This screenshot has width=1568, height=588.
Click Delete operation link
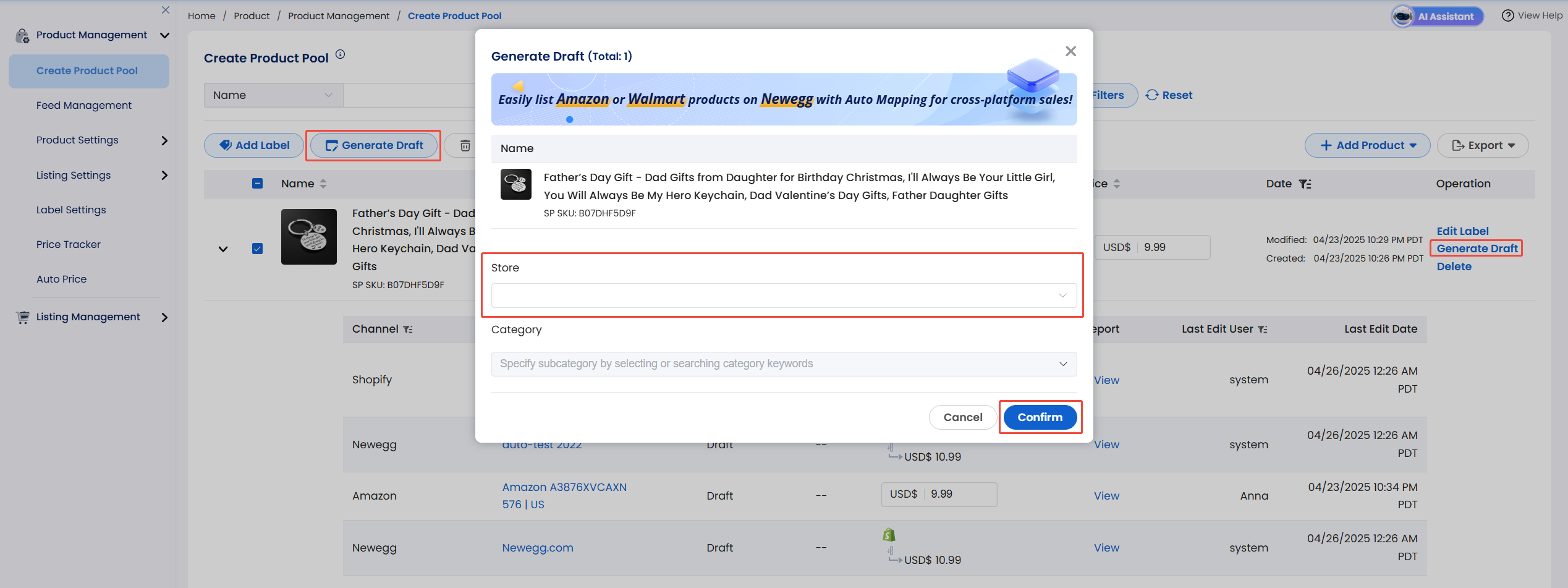(1454, 266)
